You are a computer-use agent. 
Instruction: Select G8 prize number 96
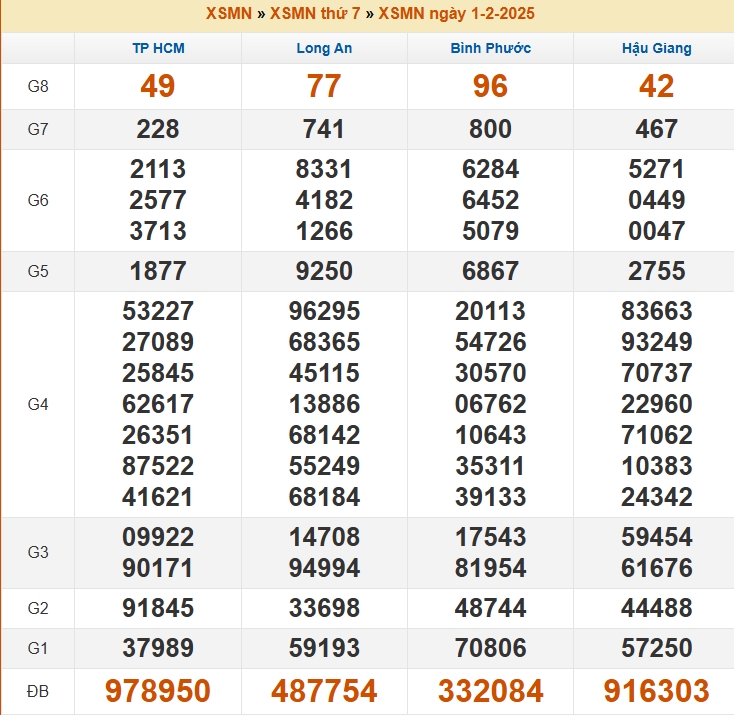[490, 86]
